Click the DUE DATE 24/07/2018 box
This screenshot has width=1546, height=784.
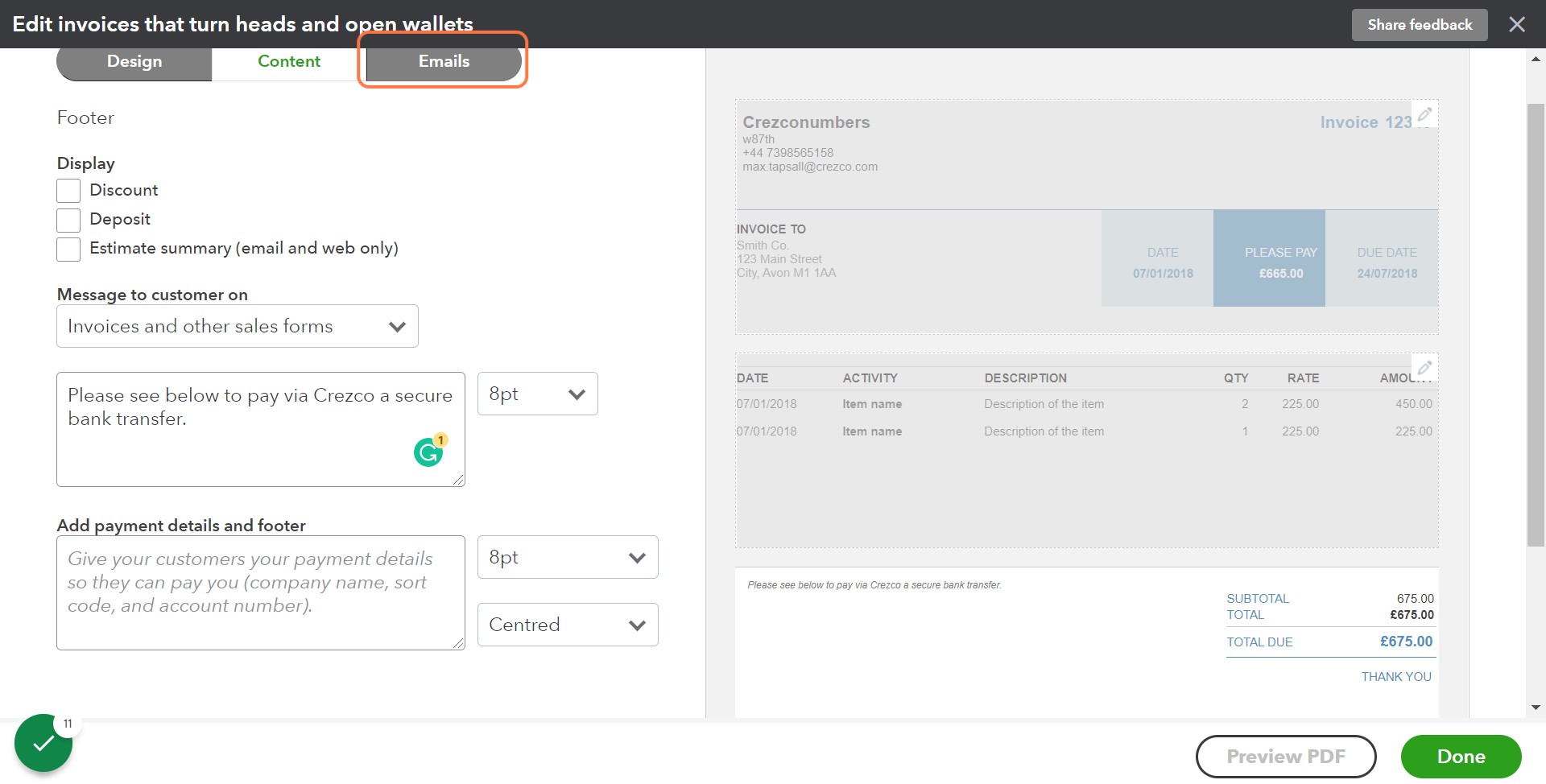coord(1382,258)
